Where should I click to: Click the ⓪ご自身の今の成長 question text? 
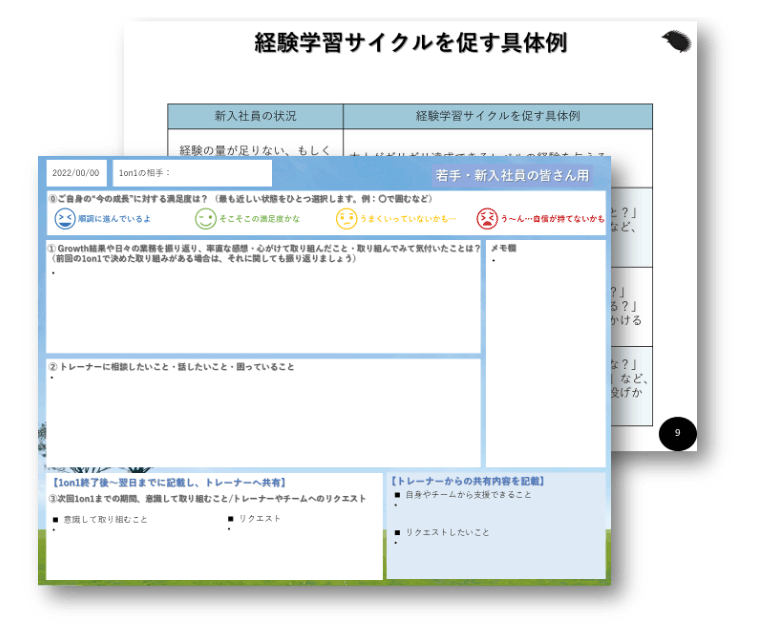pyautogui.click(x=241, y=199)
